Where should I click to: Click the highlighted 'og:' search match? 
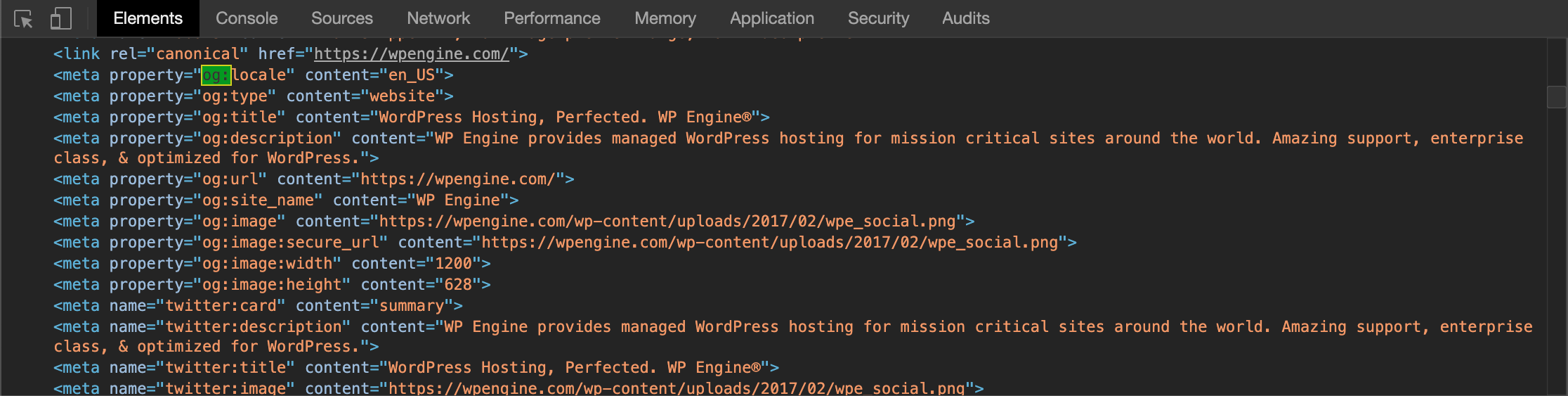pos(216,75)
